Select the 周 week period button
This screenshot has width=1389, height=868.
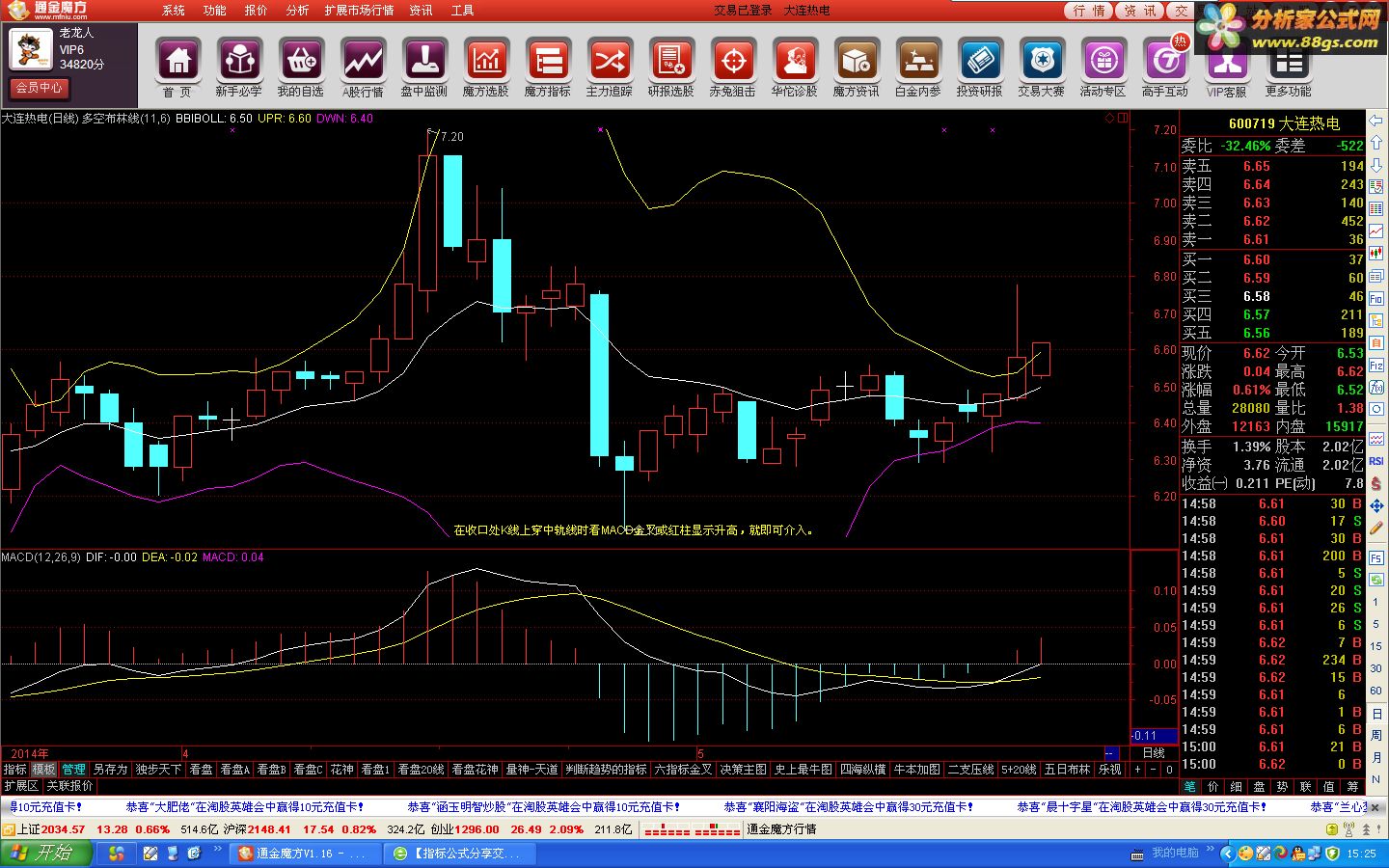coord(1376,736)
